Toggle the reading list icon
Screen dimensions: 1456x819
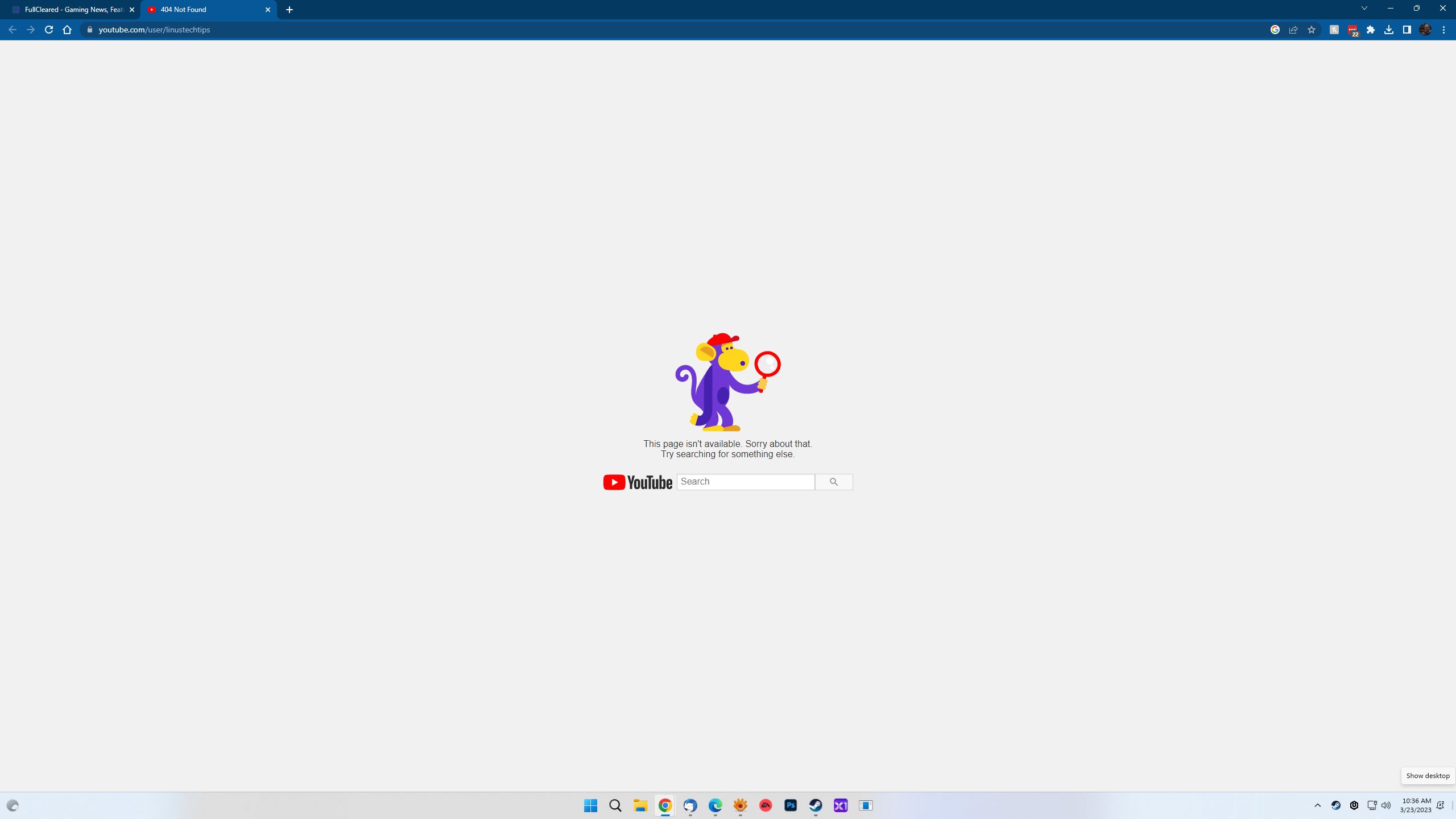click(1407, 30)
